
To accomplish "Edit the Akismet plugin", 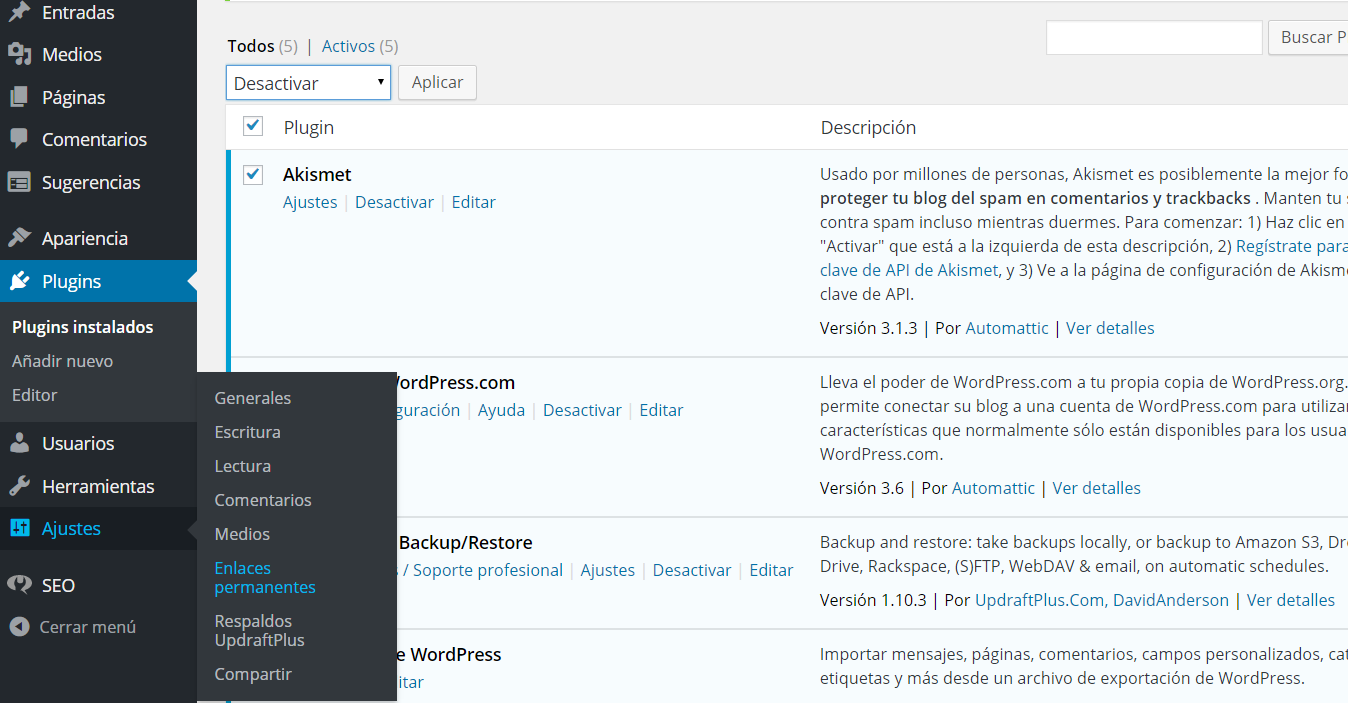I will [x=473, y=202].
